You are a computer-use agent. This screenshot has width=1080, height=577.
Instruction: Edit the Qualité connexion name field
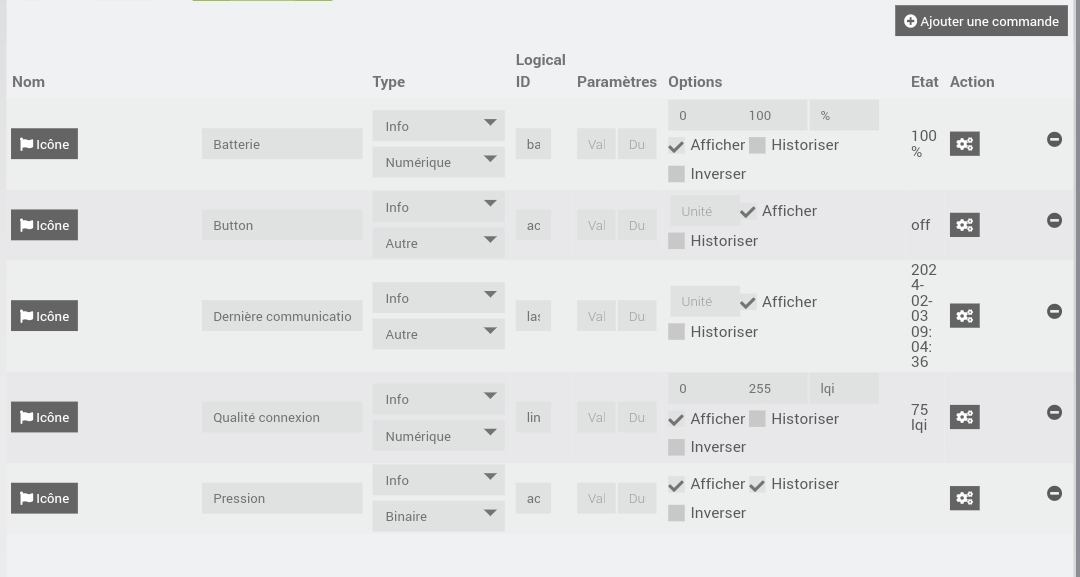[x=282, y=417]
